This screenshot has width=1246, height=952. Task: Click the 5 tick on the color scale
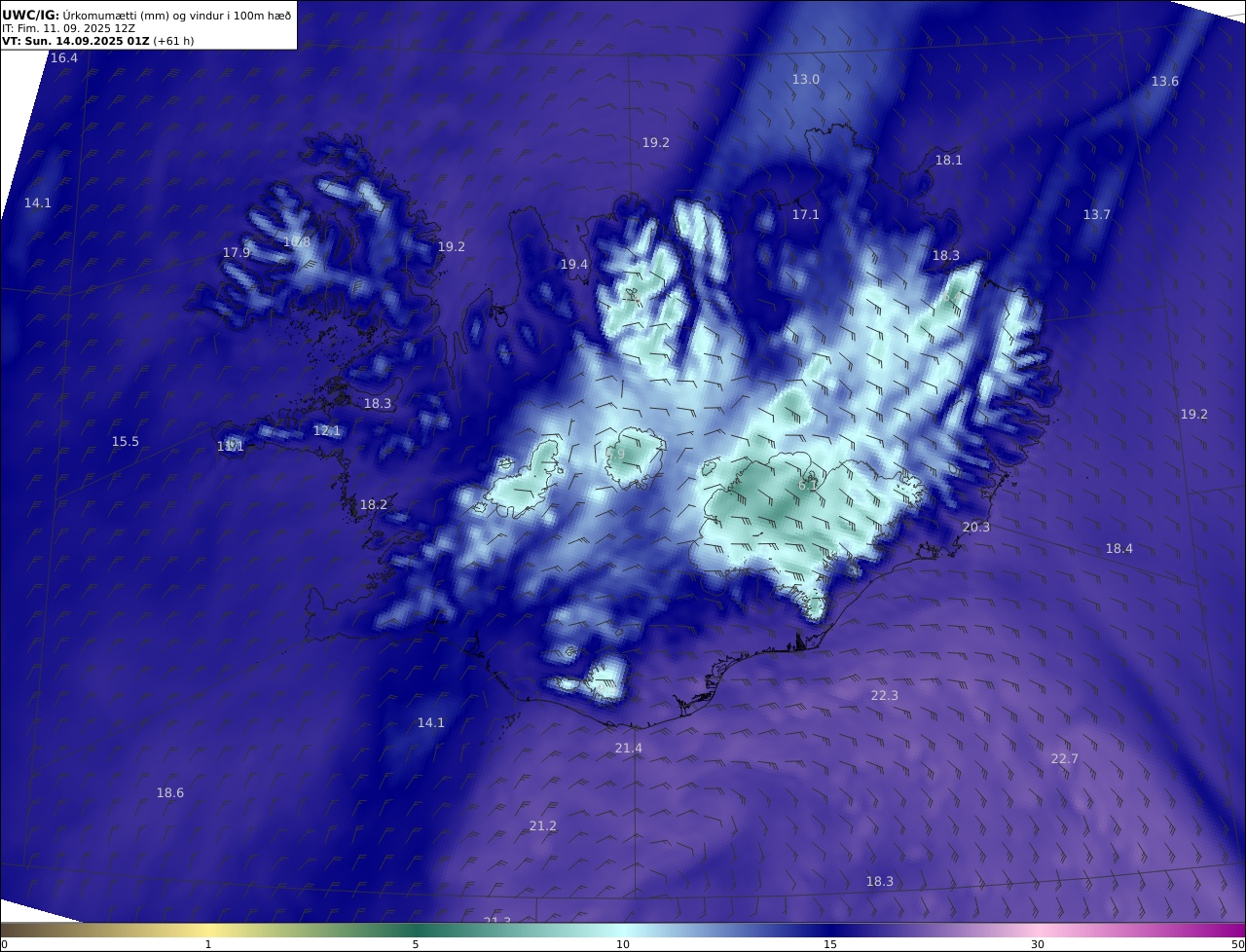click(416, 945)
